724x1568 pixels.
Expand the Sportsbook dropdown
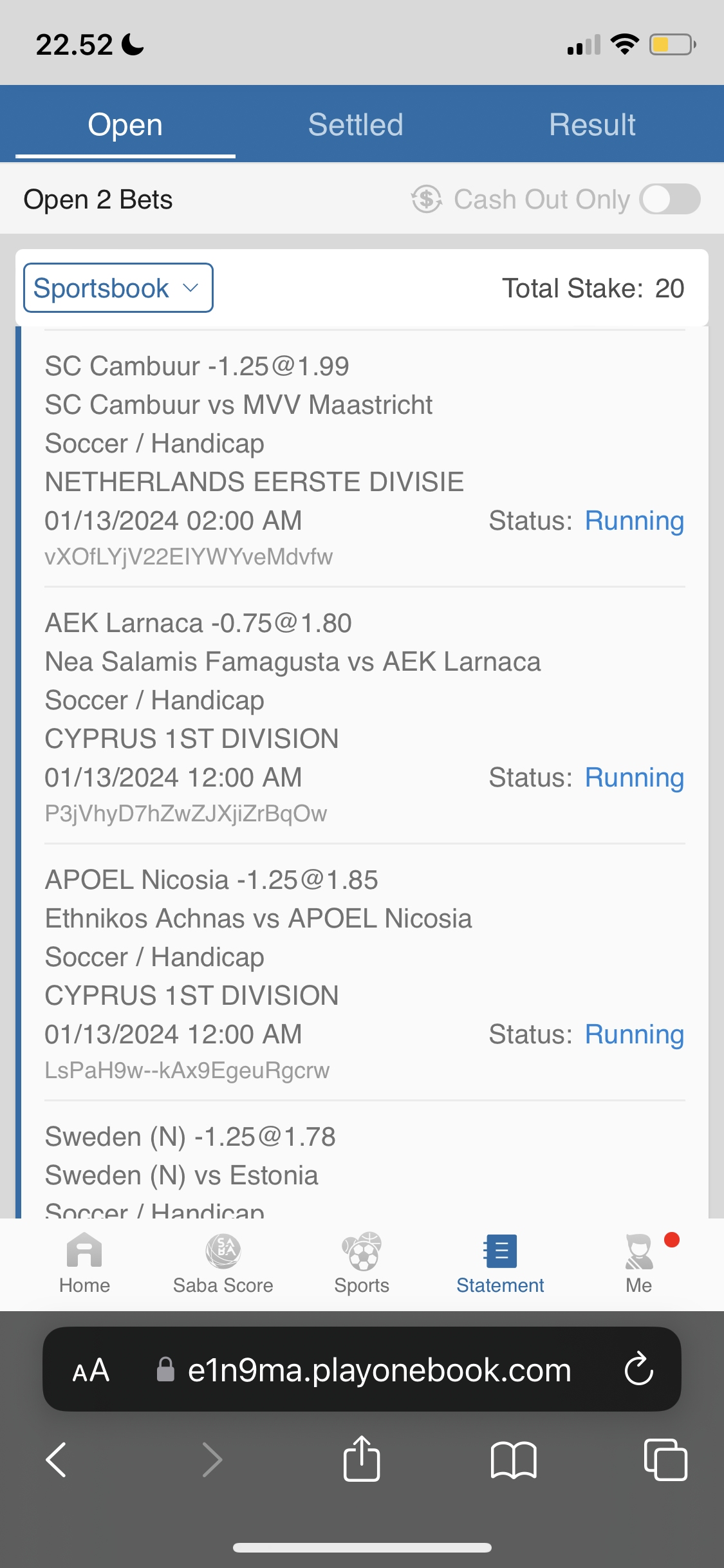(118, 288)
